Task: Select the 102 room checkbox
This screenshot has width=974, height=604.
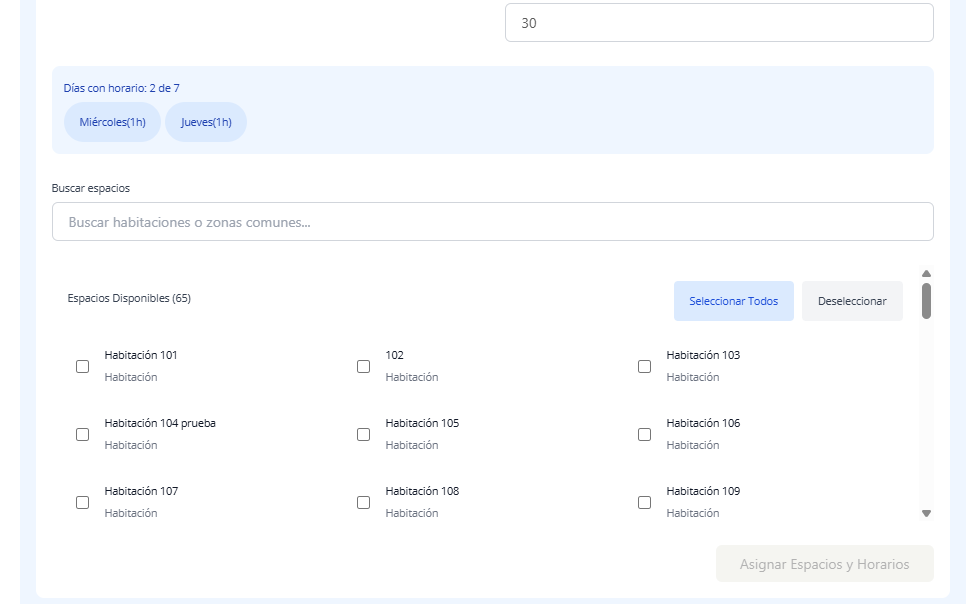Action: click(364, 367)
